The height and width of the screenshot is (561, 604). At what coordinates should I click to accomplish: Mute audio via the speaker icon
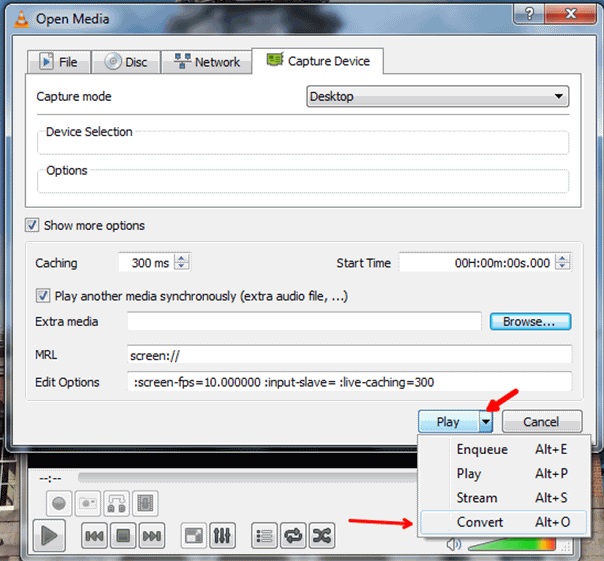pyautogui.click(x=454, y=544)
